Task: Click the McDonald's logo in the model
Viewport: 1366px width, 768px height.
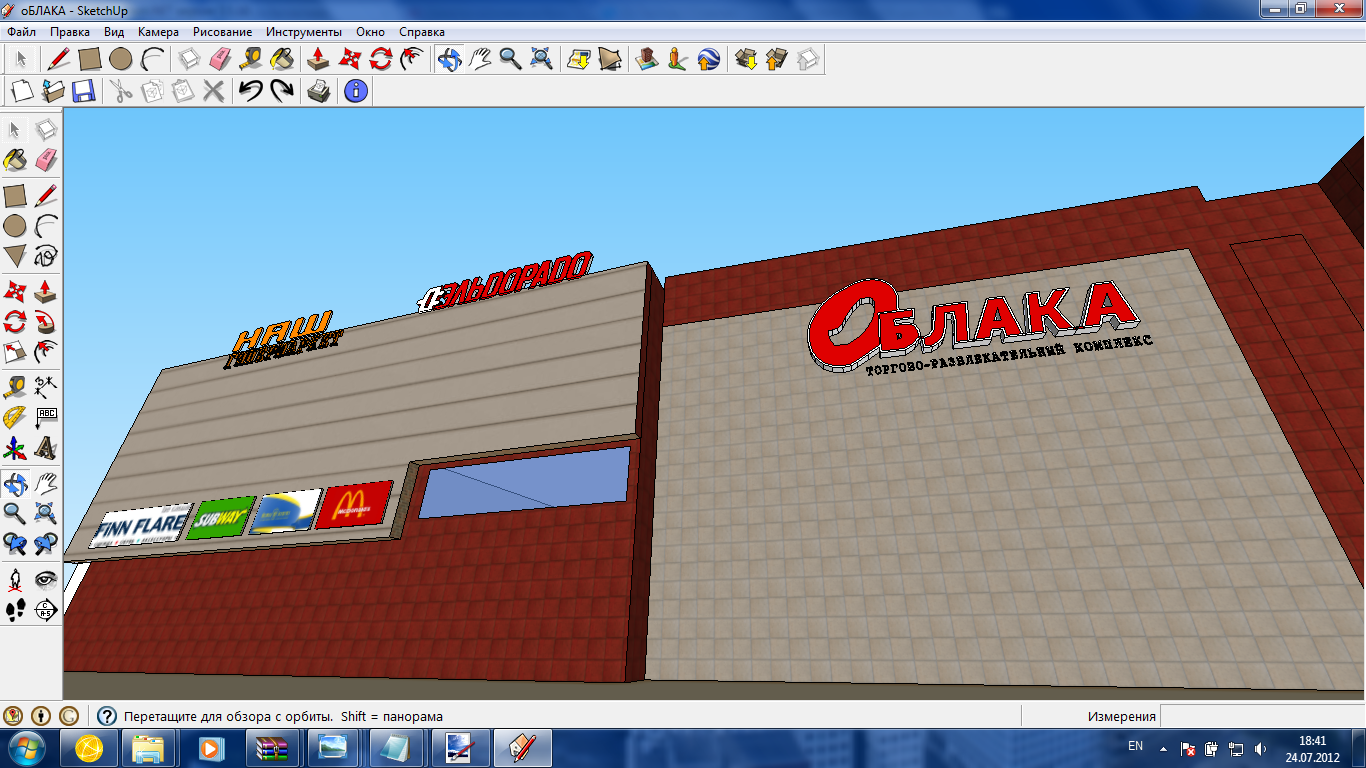Action: (x=354, y=504)
